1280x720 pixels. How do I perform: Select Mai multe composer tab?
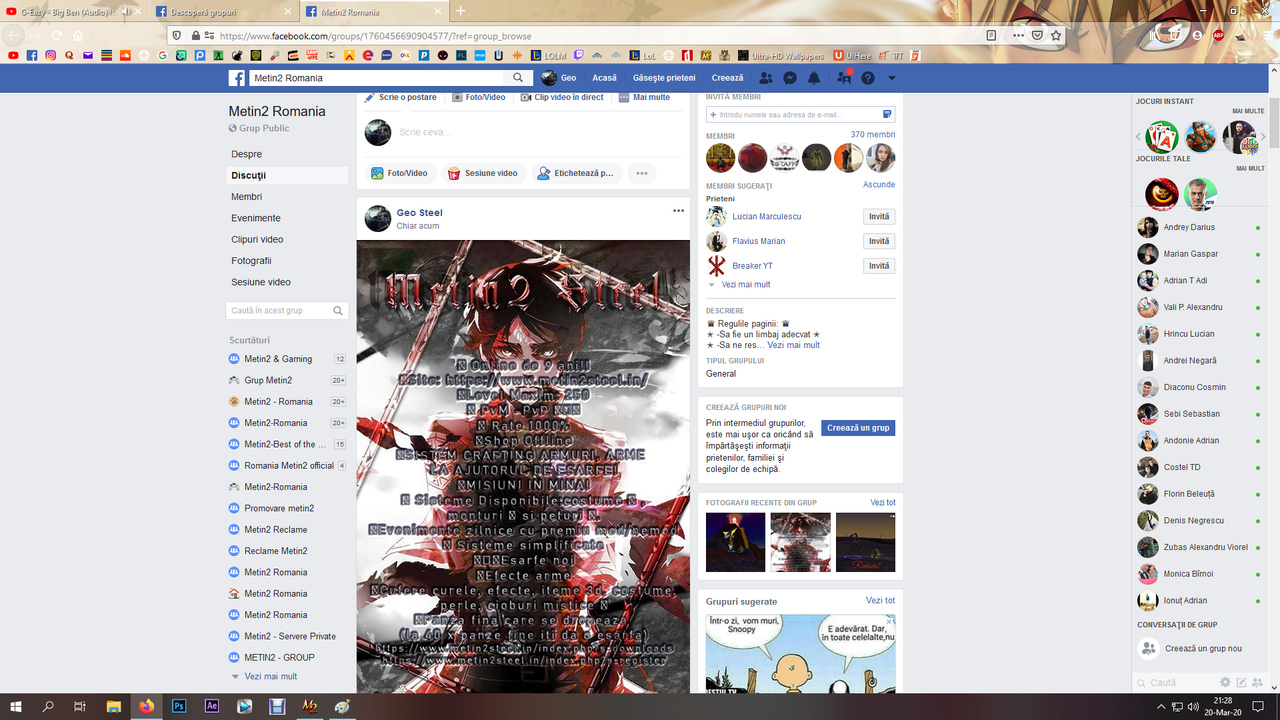point(645,97)
